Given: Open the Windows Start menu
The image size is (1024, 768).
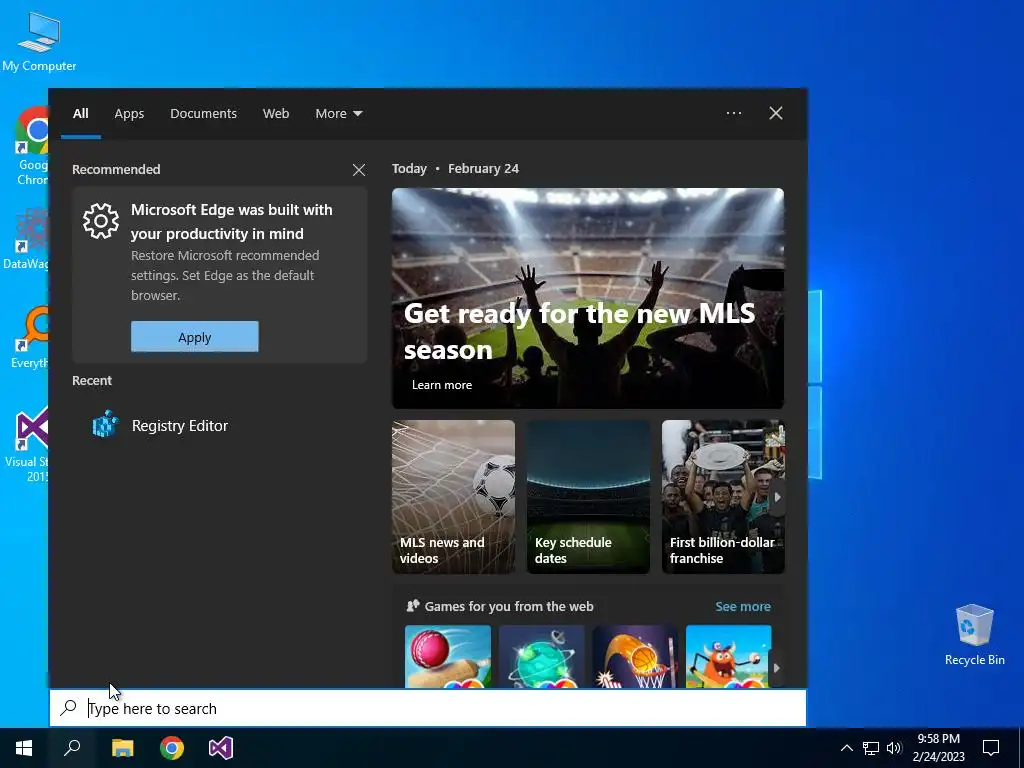Looking at the screenshot, I should 24,748.
